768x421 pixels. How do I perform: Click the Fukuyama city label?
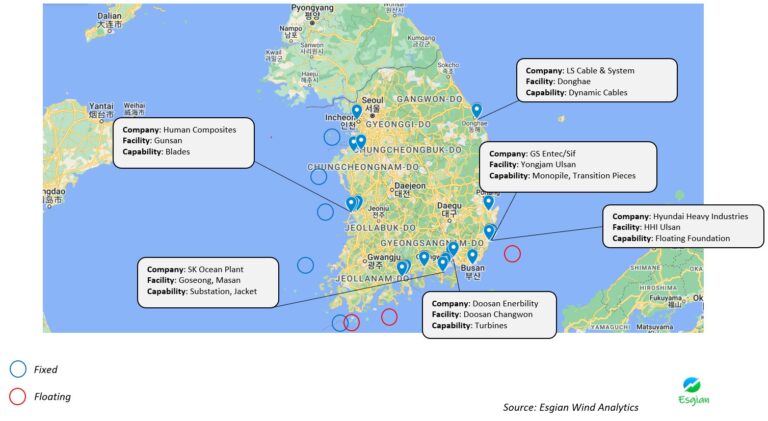tap(666, 301)
